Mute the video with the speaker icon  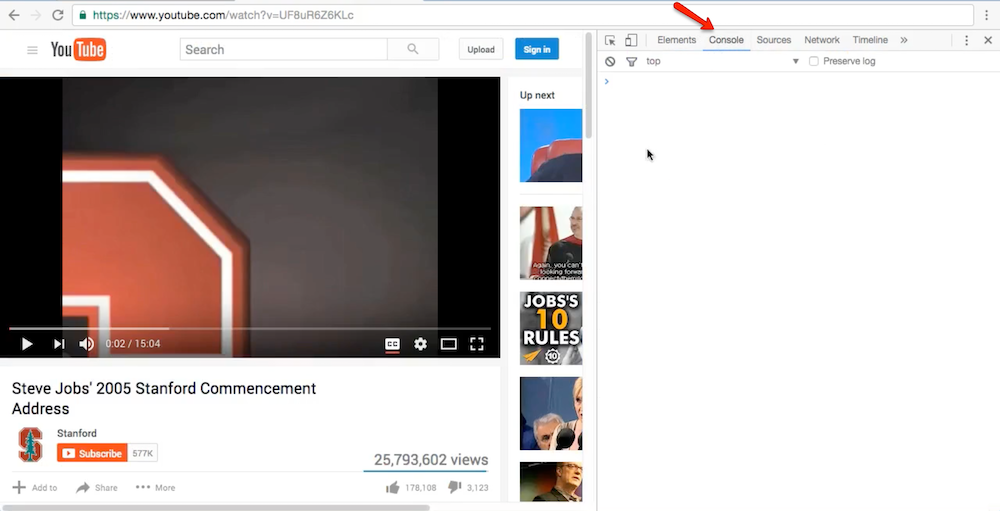[86, 344]
